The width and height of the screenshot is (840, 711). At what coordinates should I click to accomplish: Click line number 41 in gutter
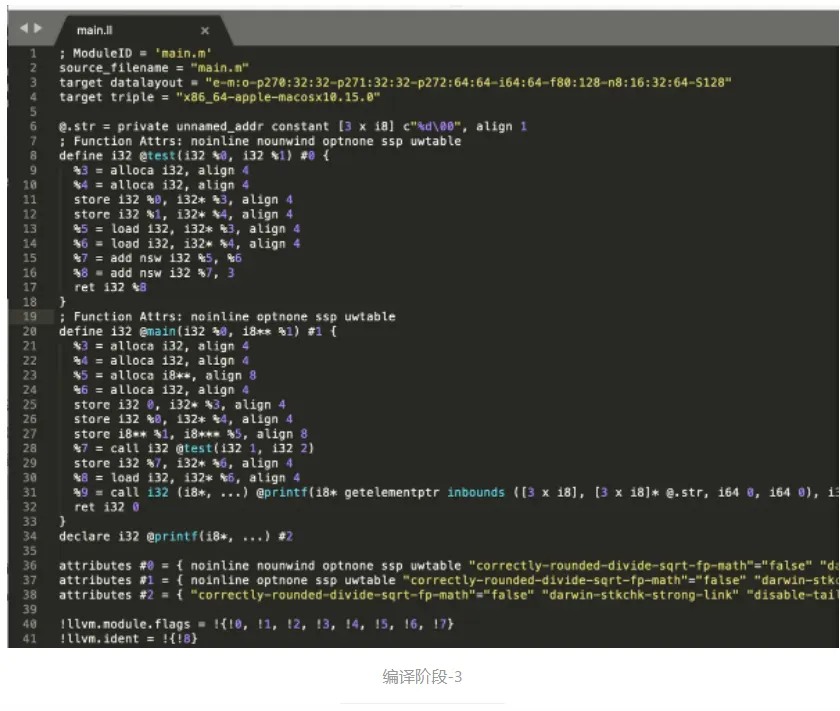29,638
